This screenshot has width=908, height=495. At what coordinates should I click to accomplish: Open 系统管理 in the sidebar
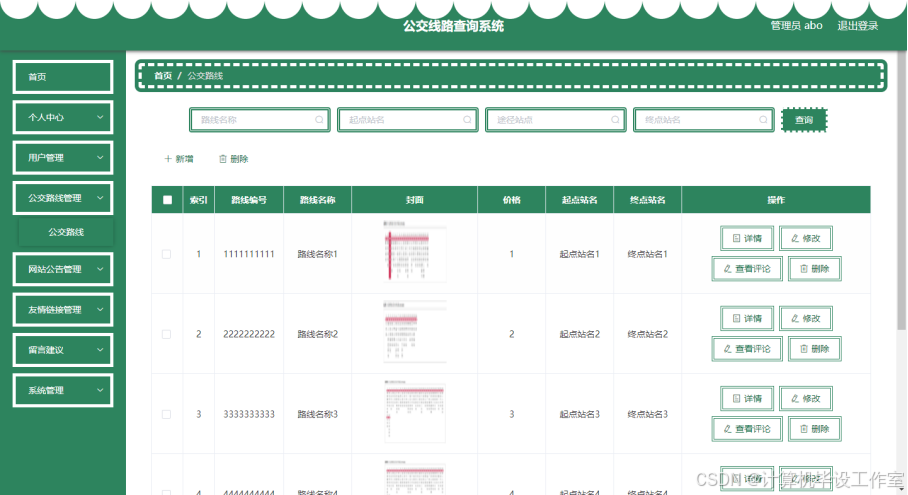63,390
